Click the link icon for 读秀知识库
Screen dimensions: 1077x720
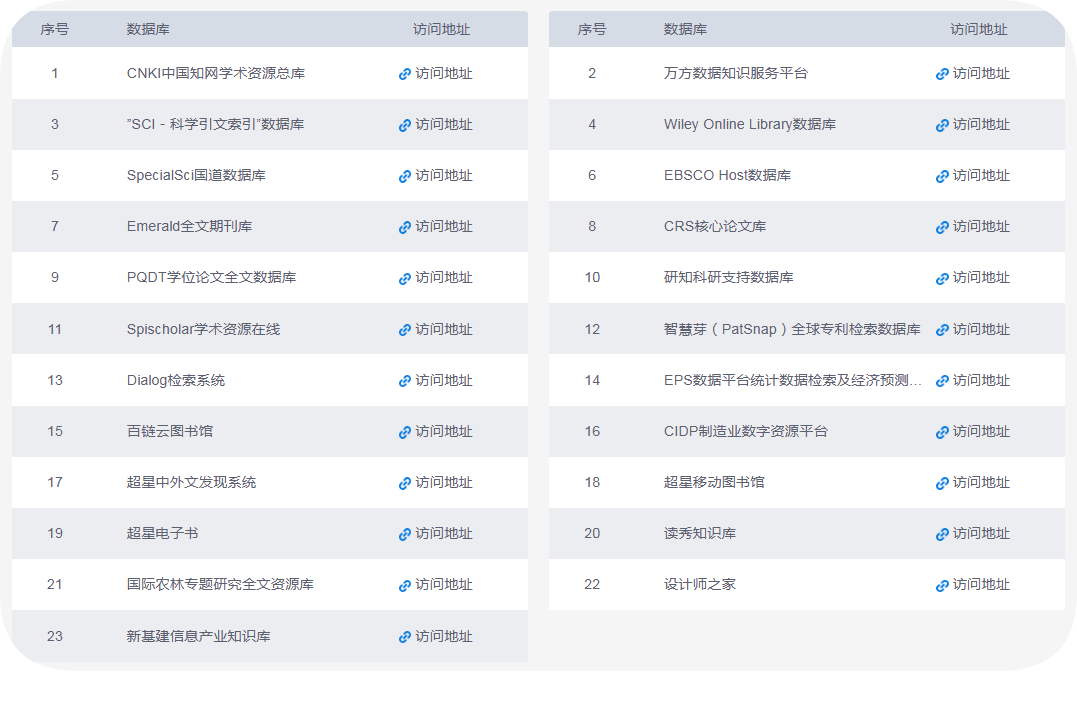(942, 534)
